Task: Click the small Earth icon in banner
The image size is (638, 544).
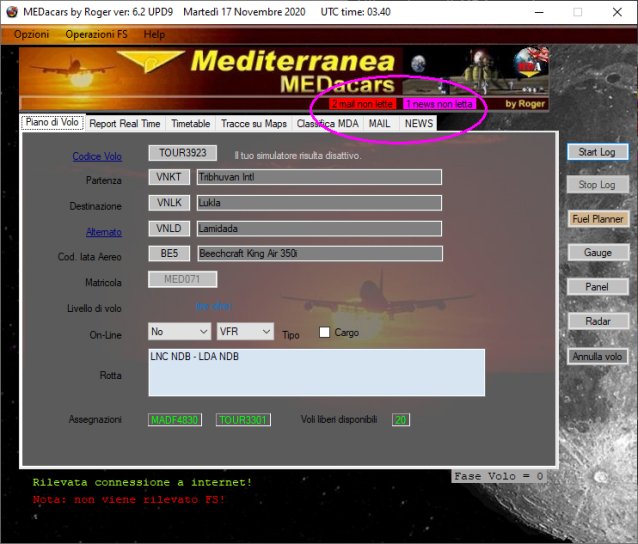Action: [418, 64]
